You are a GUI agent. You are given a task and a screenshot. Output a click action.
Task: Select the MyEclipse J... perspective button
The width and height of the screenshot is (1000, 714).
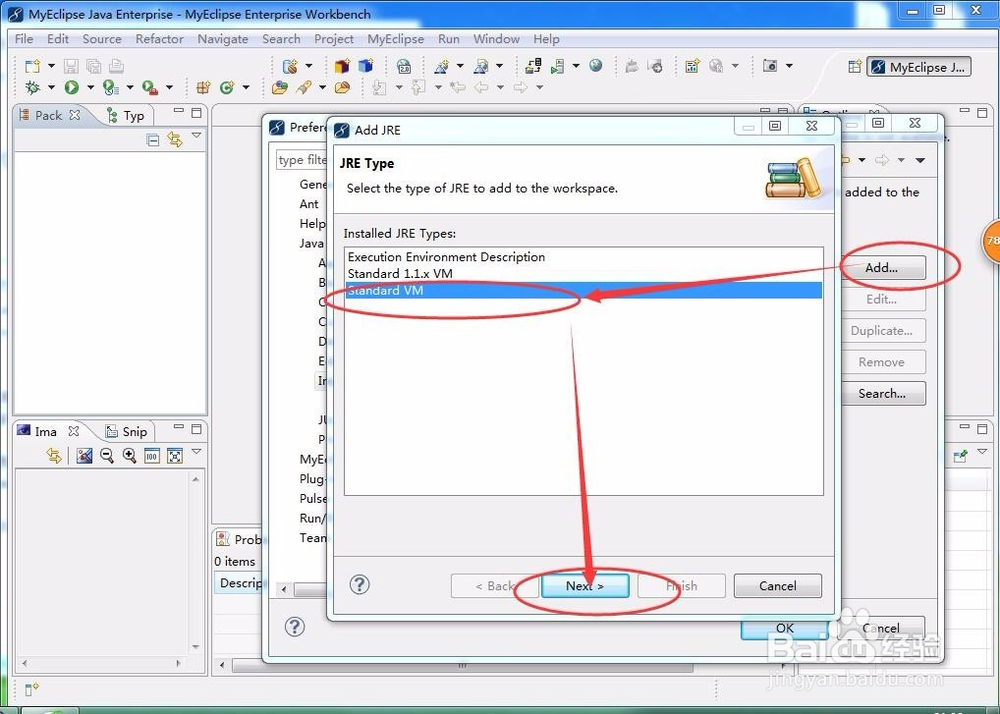click(x=919, y=67)
